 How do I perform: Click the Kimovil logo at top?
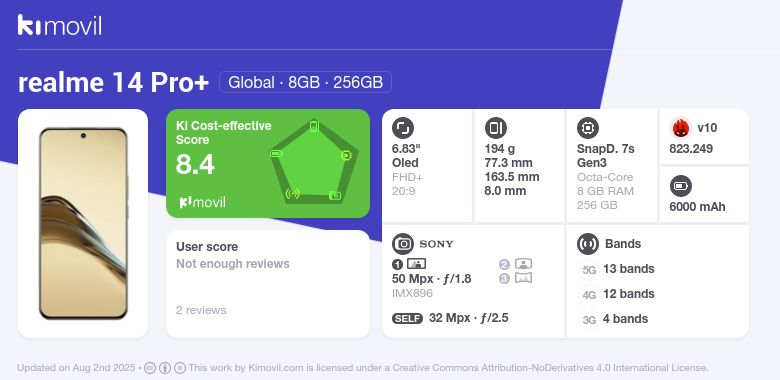point(60,25)
